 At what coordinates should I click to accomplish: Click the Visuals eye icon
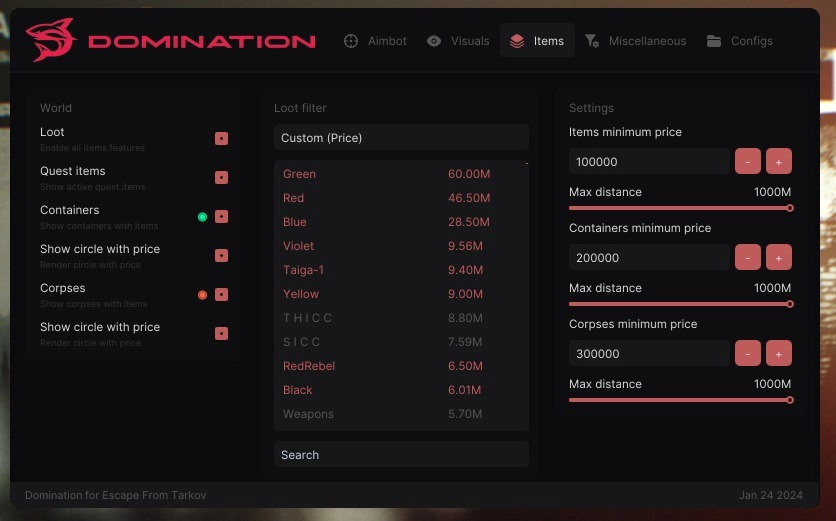(434, 41)
